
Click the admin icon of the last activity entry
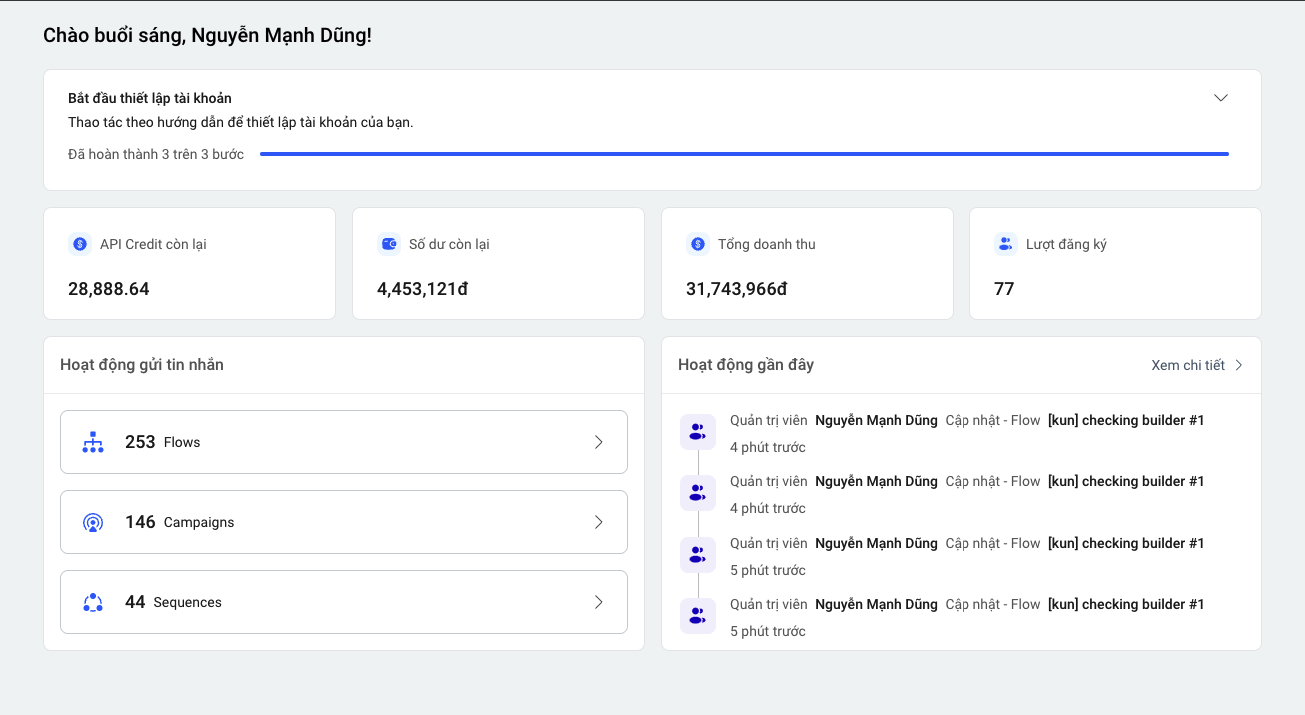[697, 616]
